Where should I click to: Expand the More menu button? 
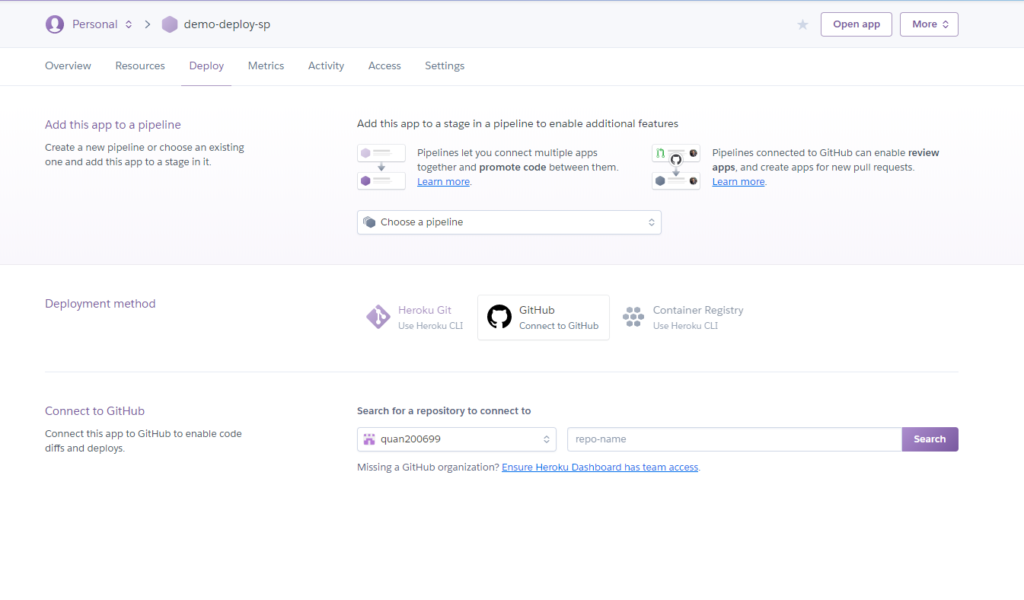coord(929,24)
